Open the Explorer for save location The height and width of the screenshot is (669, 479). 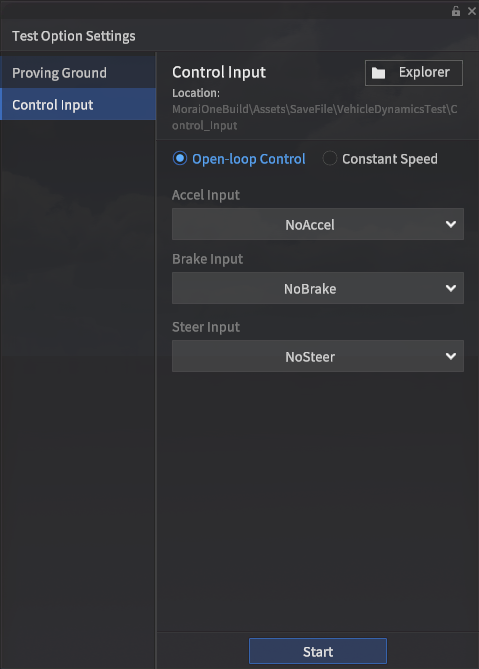coord(414,73)
